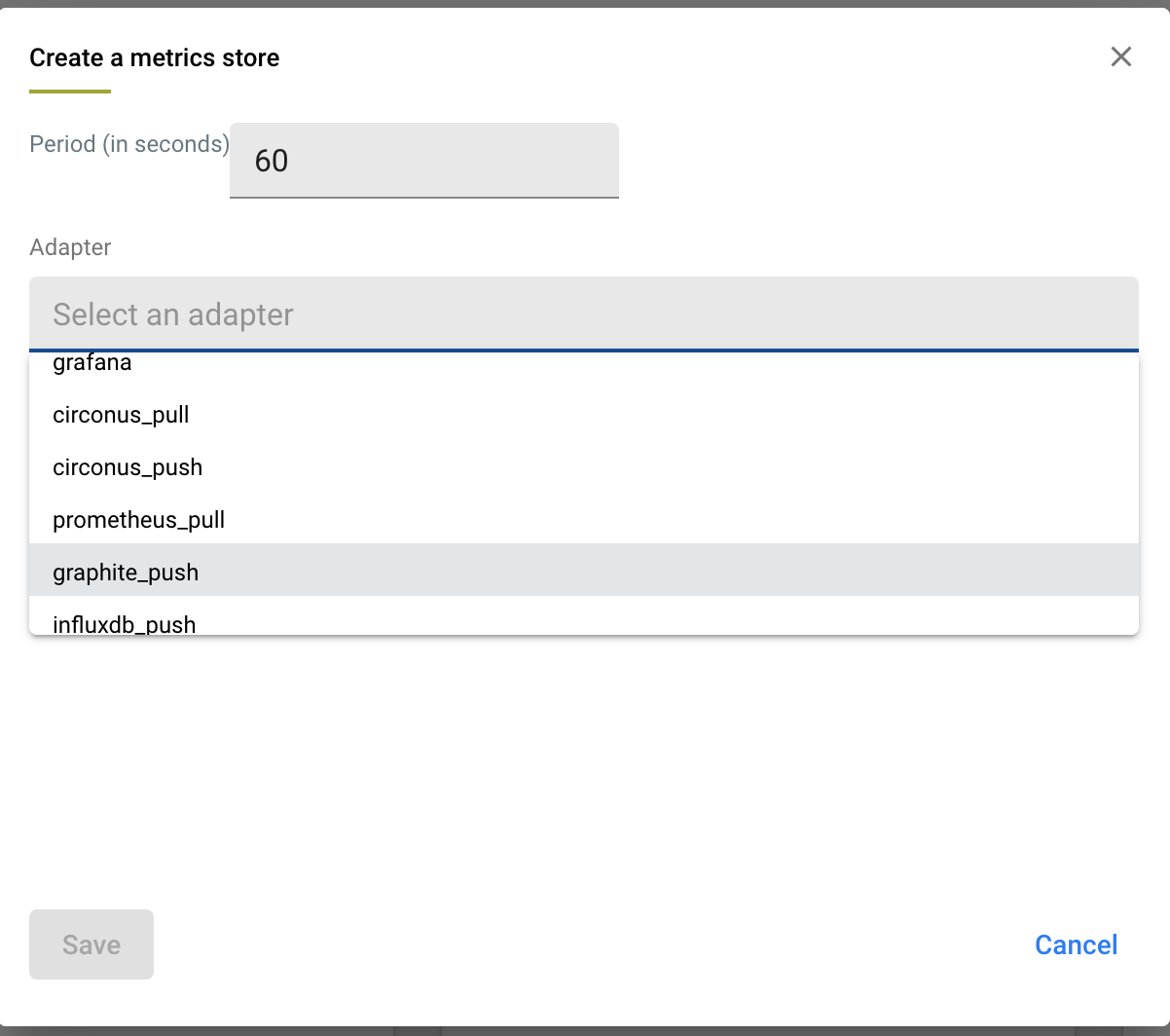Click the 'Create a metrics store' heading
Screen dimensions: 1170x1036
[x=154, y=58]
